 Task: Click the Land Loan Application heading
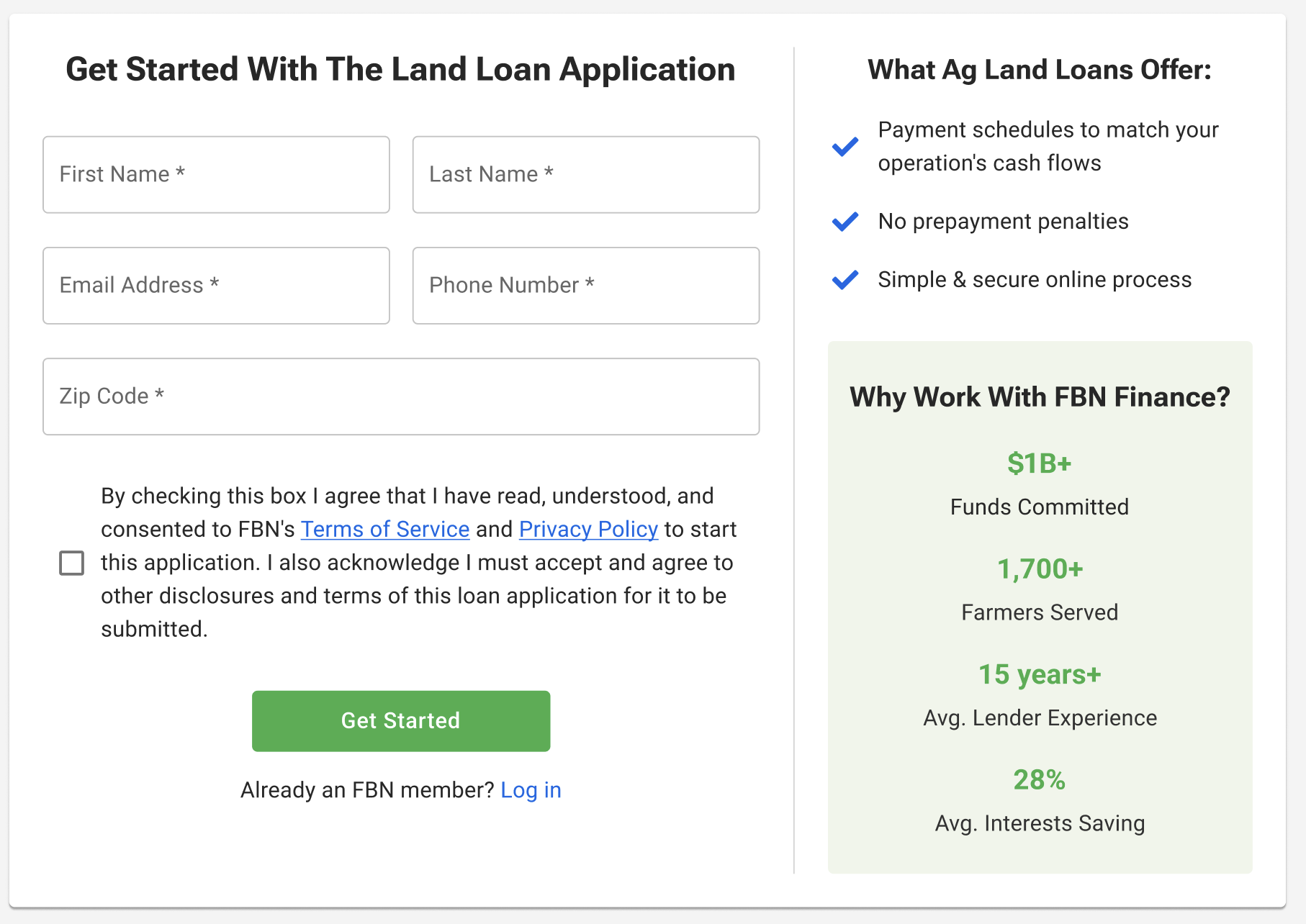point(400,70)
